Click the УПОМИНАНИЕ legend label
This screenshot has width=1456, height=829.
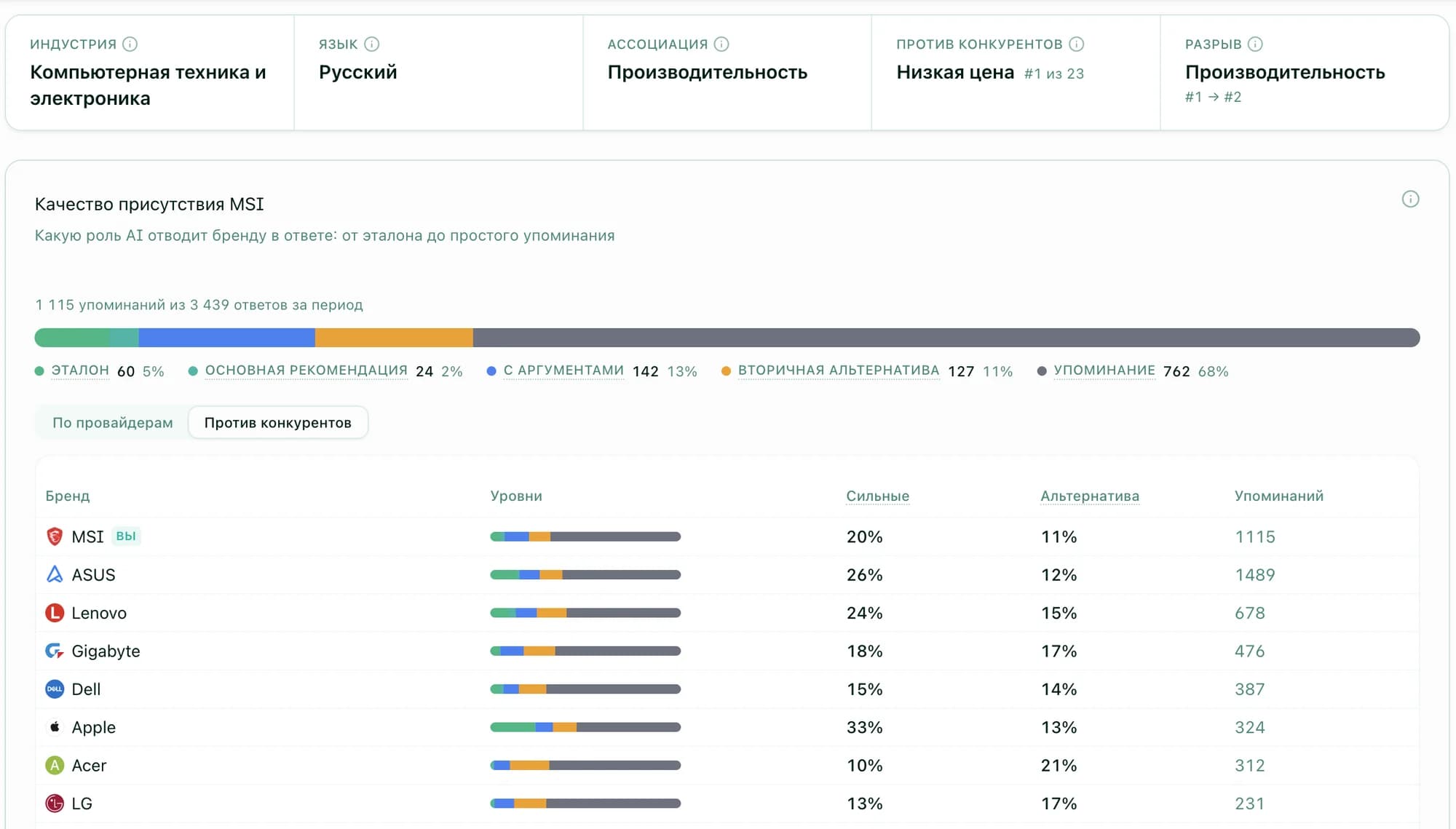tap(1104, 370)
